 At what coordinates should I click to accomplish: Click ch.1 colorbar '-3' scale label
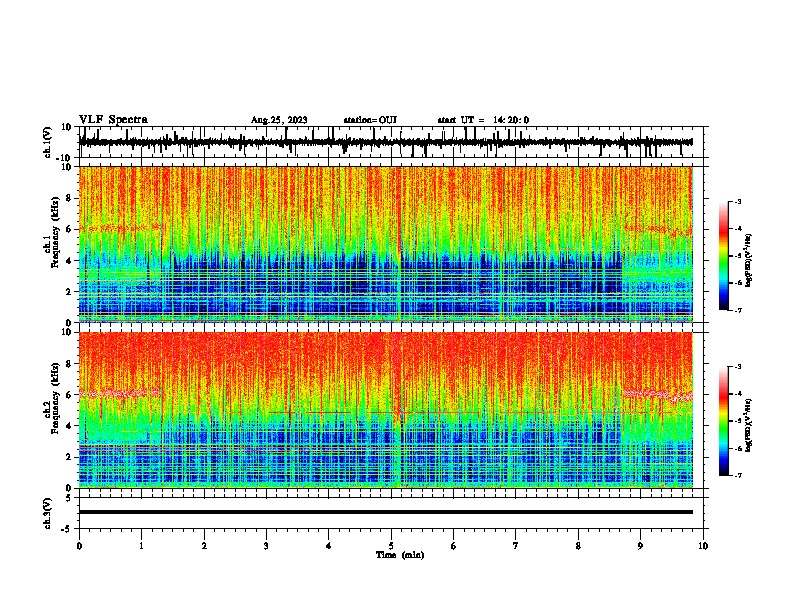click(x=738, y=201)
